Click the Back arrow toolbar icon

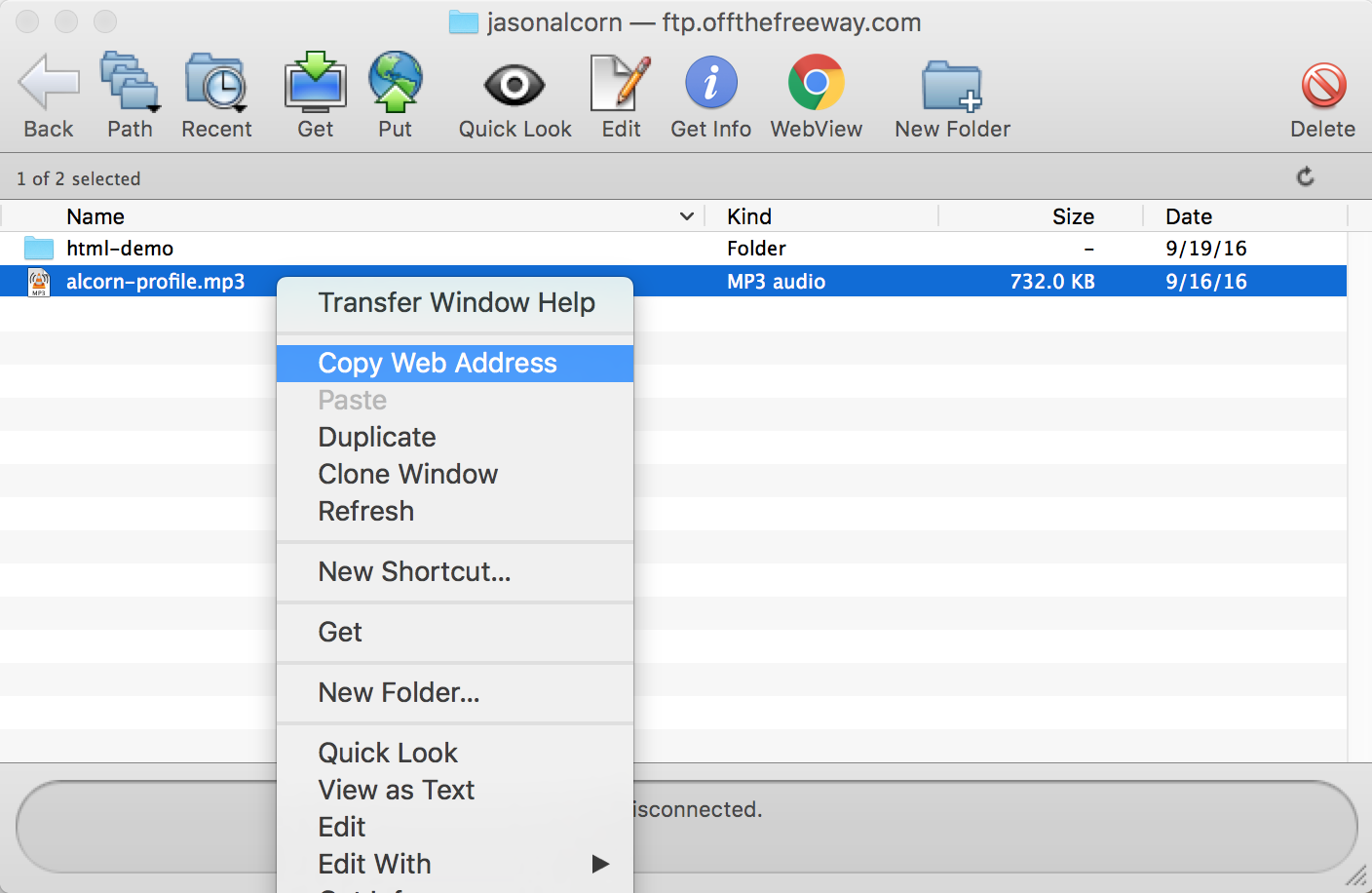click(x=49, y=83)
